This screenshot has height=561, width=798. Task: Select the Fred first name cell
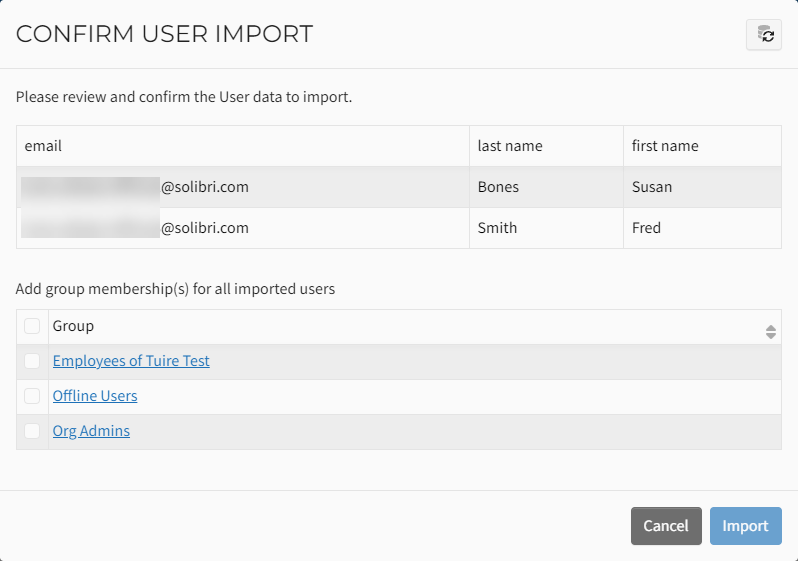pyautogui.click(x=702, y=228)
